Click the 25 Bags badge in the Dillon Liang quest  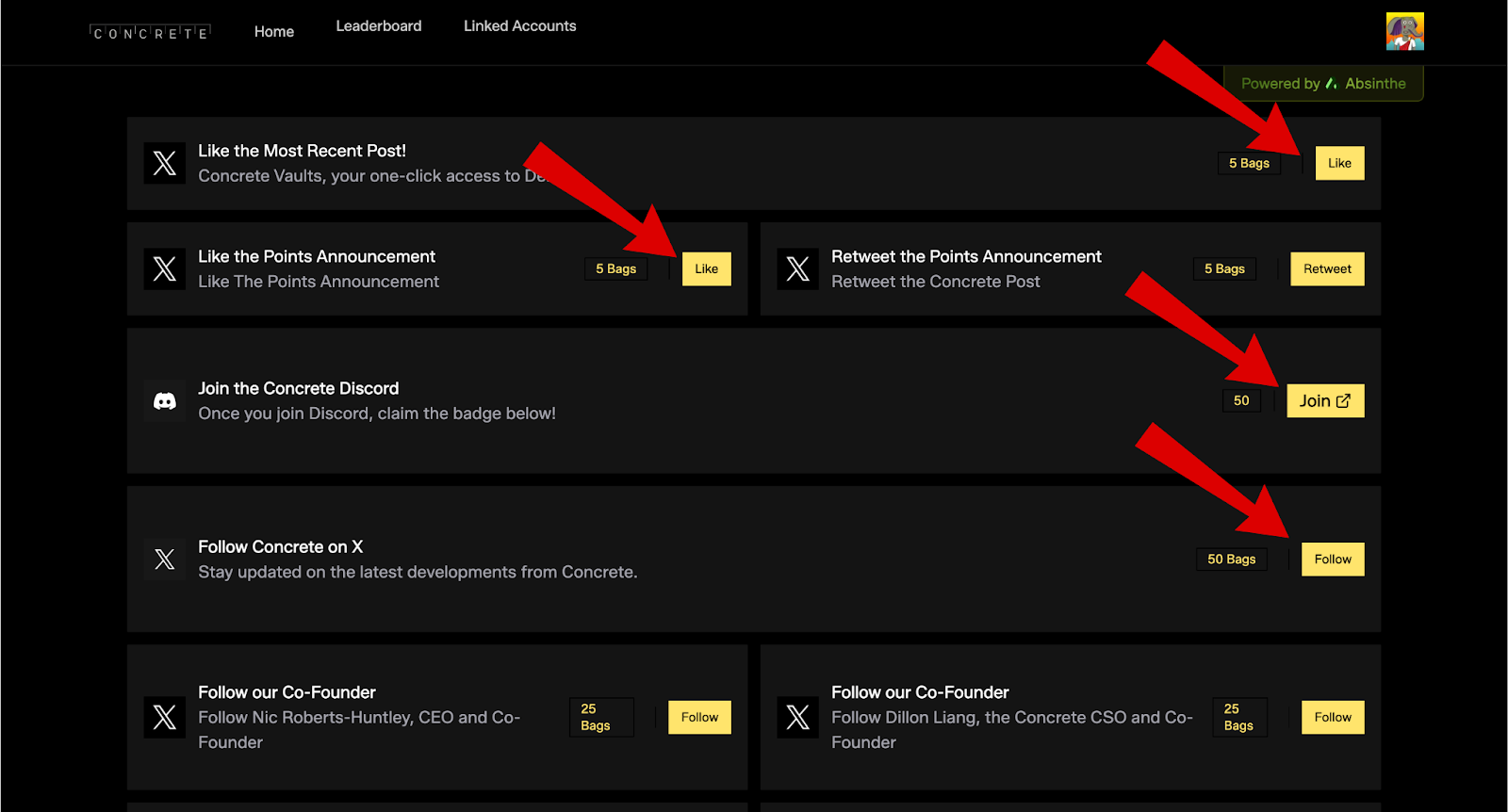(1239, 717)
